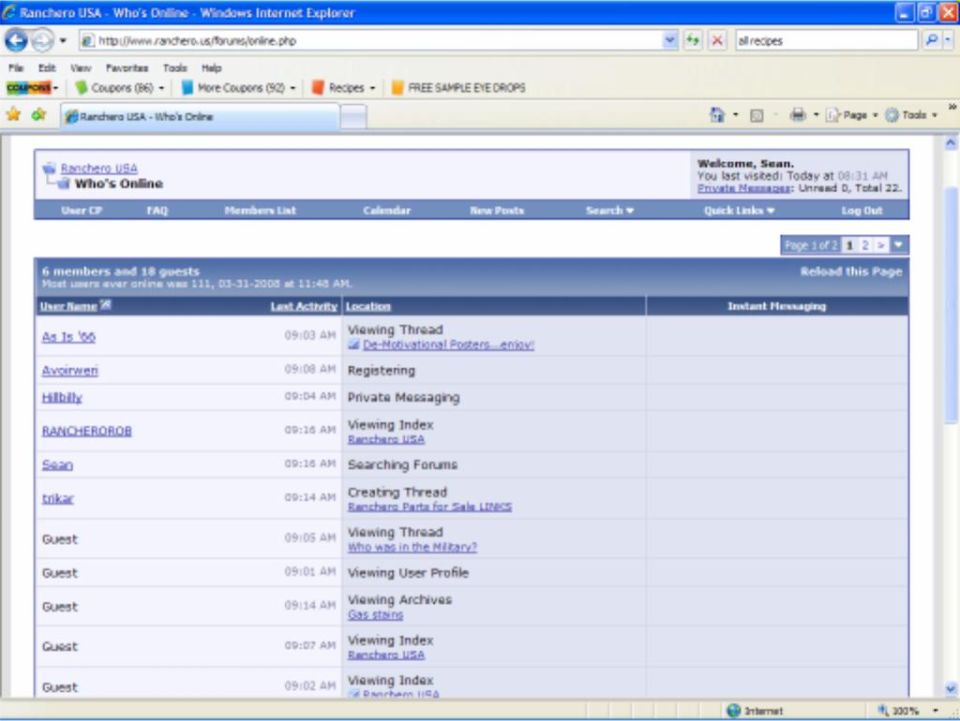Click Reload this Page link
960x721 pixels.
[851, 271]
